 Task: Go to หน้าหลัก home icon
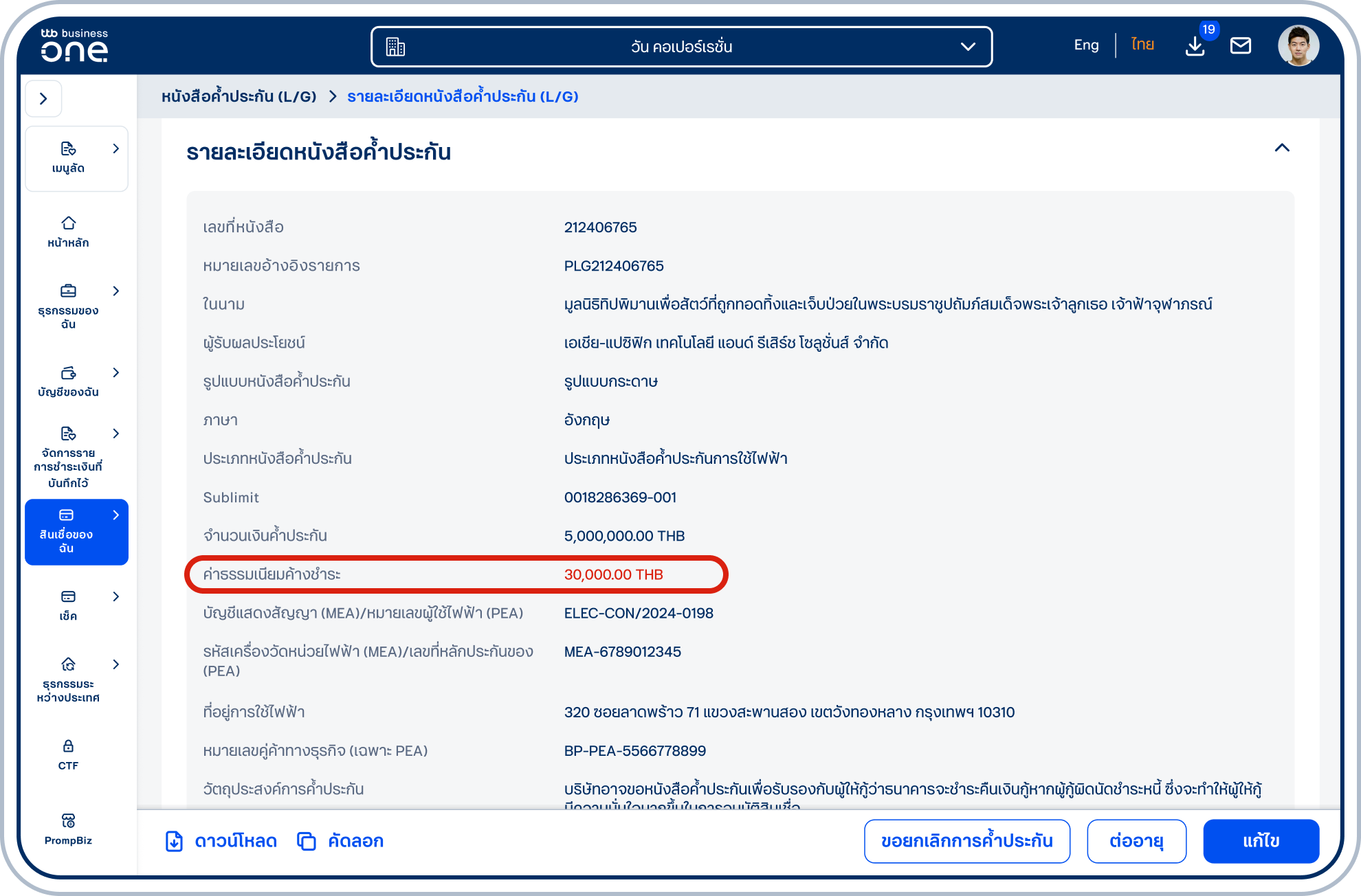click(x=68, y=223)
